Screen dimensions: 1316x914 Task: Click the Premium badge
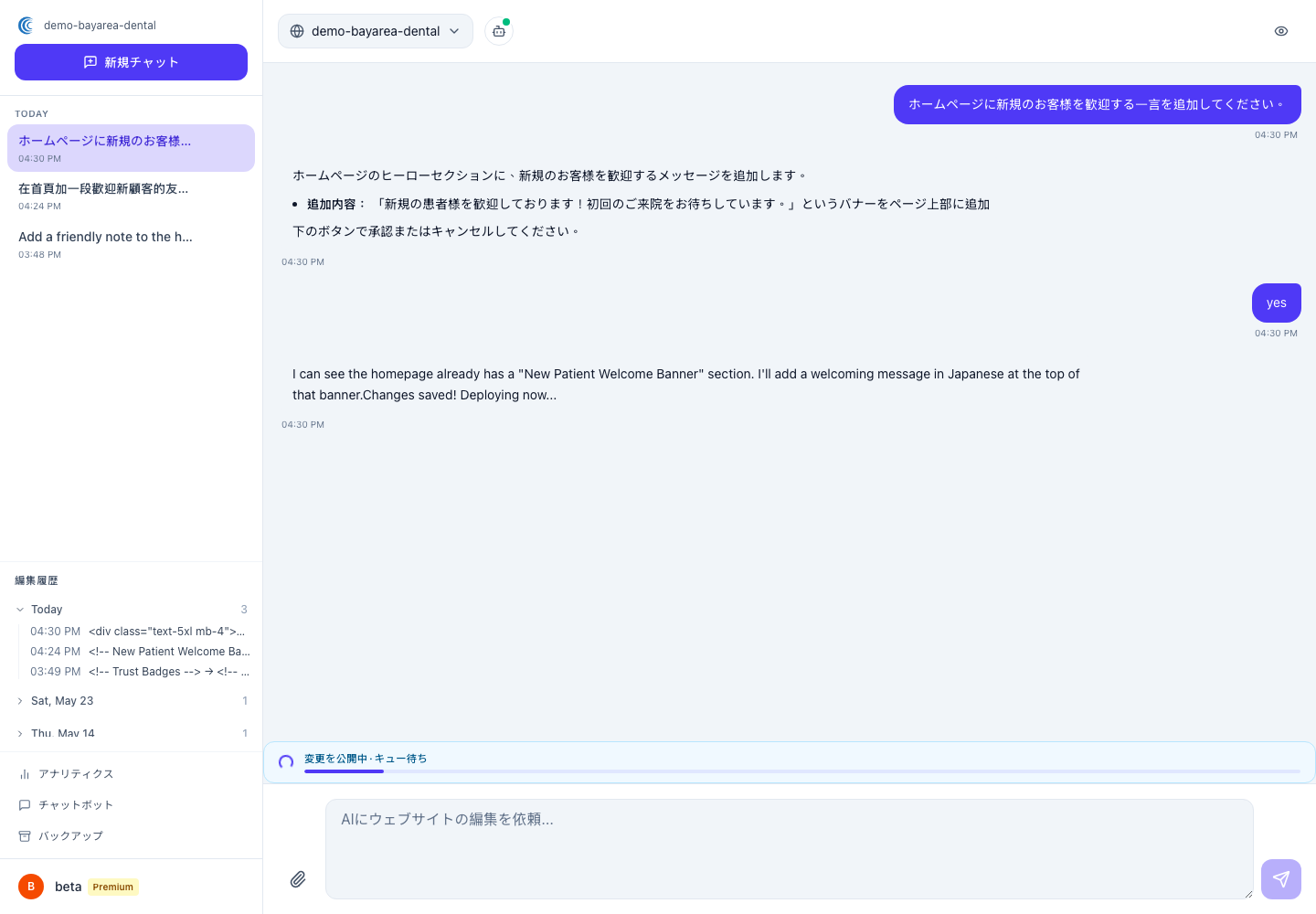pos(113,887)
